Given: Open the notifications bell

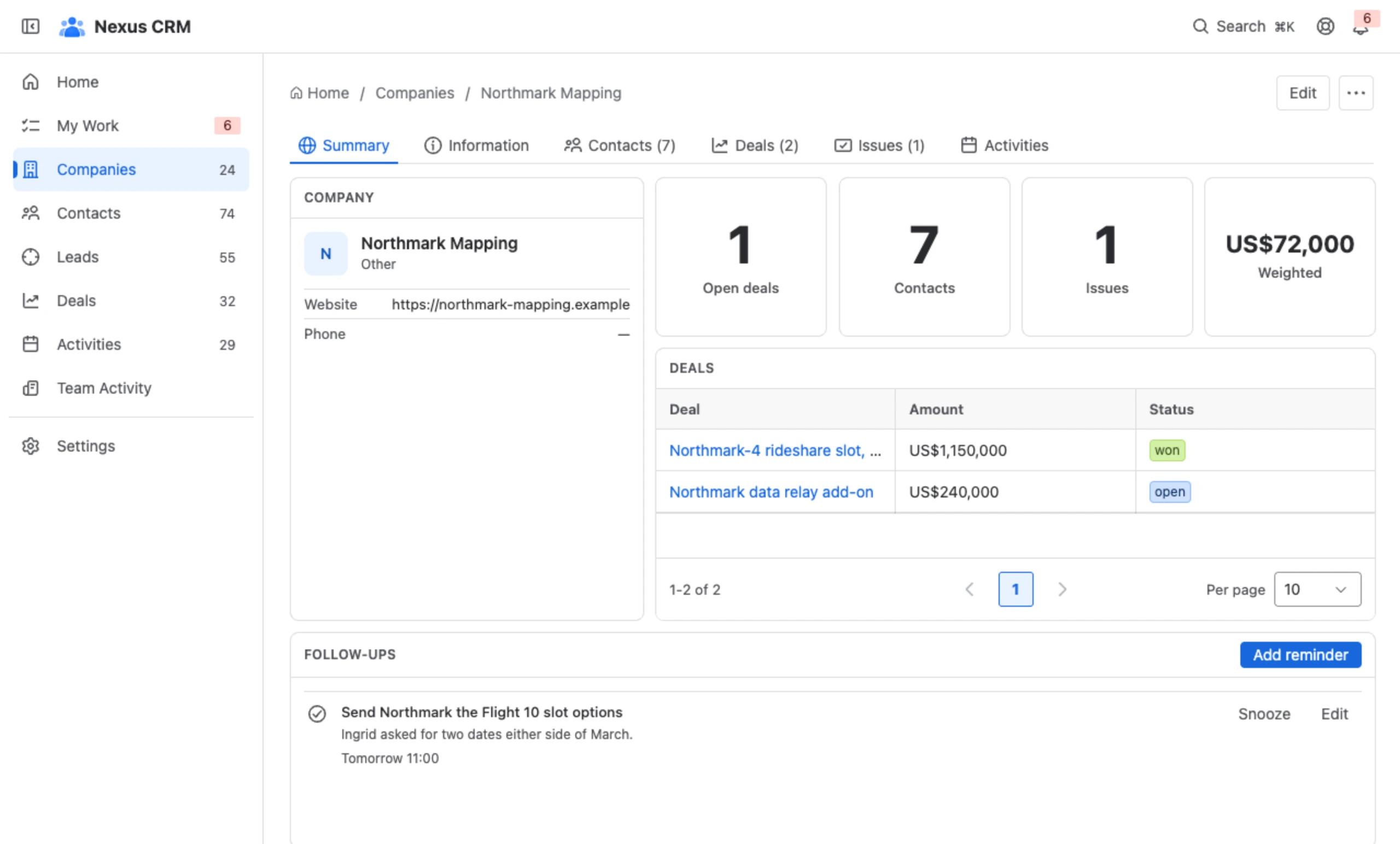Looking at the screenshot, I should (x=1360, y=27).
